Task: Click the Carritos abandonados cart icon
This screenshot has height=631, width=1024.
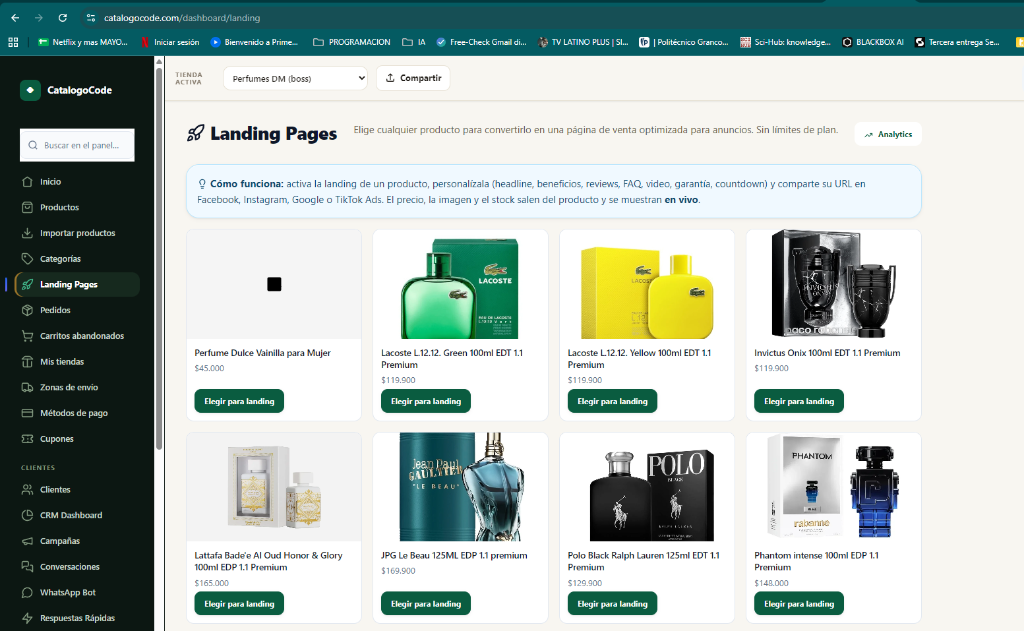Action: pyautogui.click(x=27, y=336)
